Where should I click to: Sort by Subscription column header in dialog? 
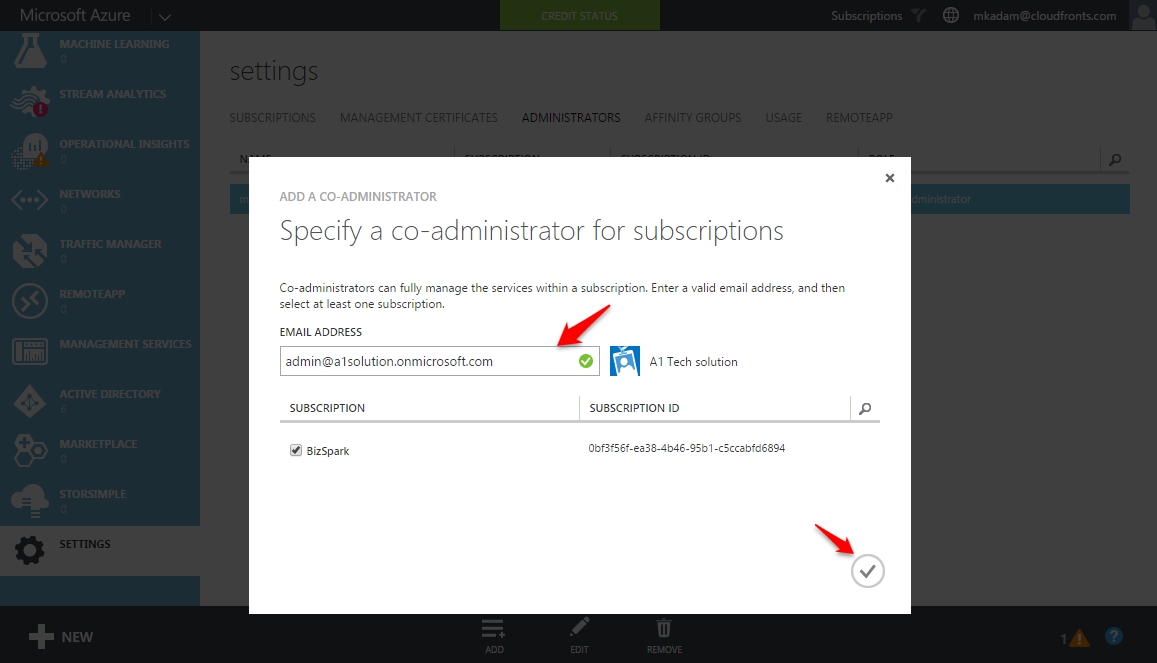coord(327,408)
